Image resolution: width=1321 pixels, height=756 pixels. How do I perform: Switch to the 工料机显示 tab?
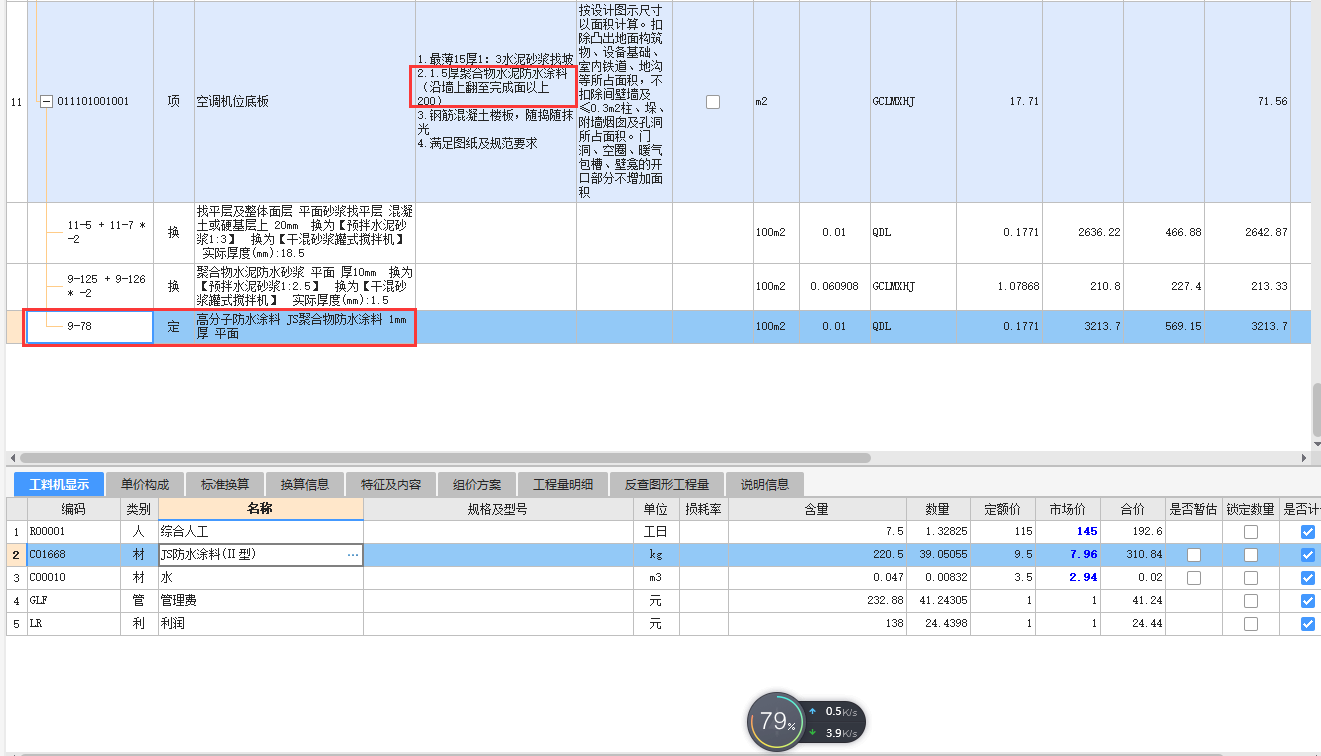[59, 485]
